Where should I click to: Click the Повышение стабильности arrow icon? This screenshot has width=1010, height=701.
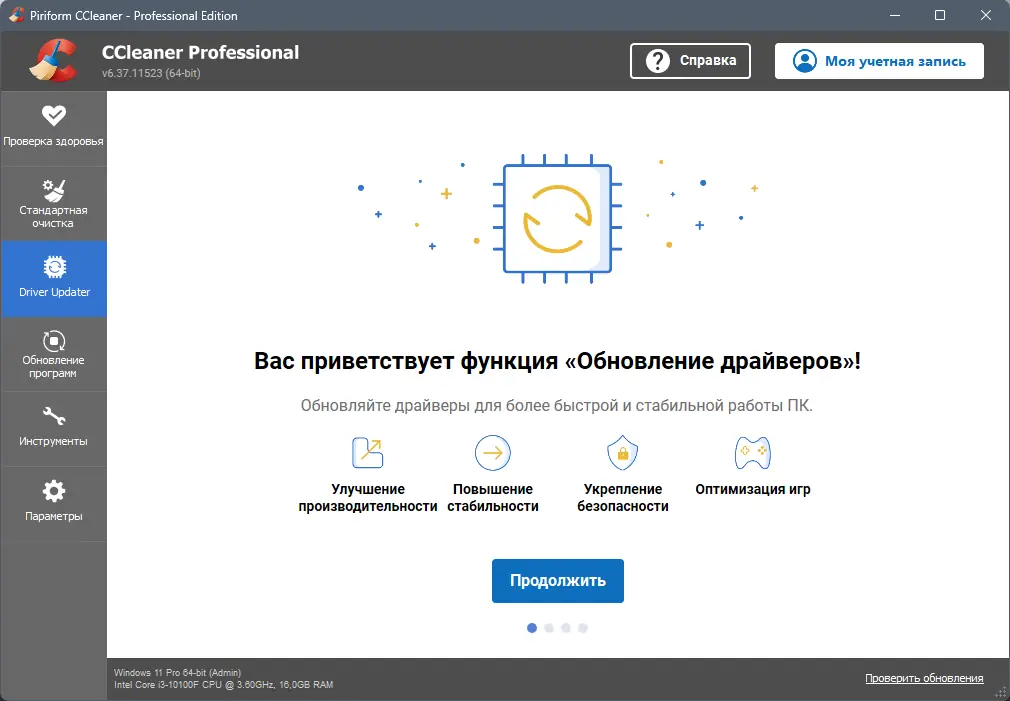(491, 452)
